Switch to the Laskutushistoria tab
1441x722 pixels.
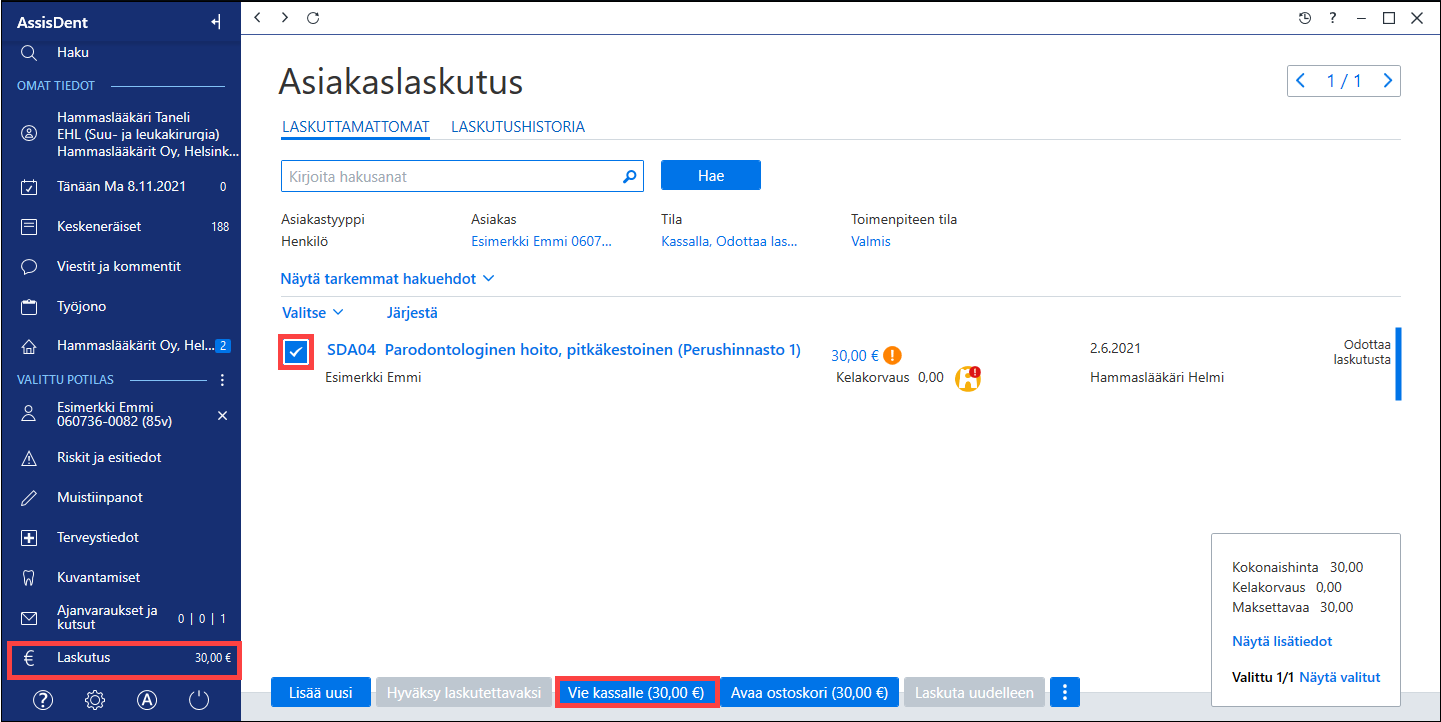pyautogui.click(x=518, y=127)
